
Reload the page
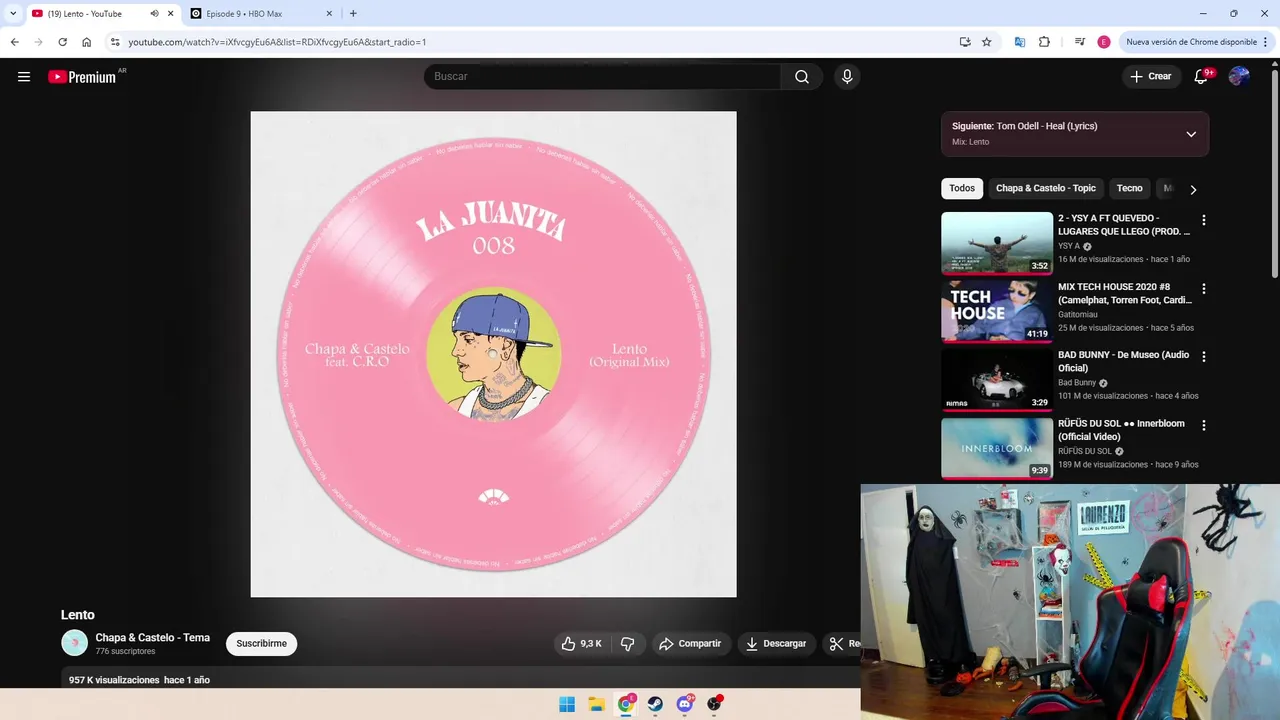[x=62, y=42]
